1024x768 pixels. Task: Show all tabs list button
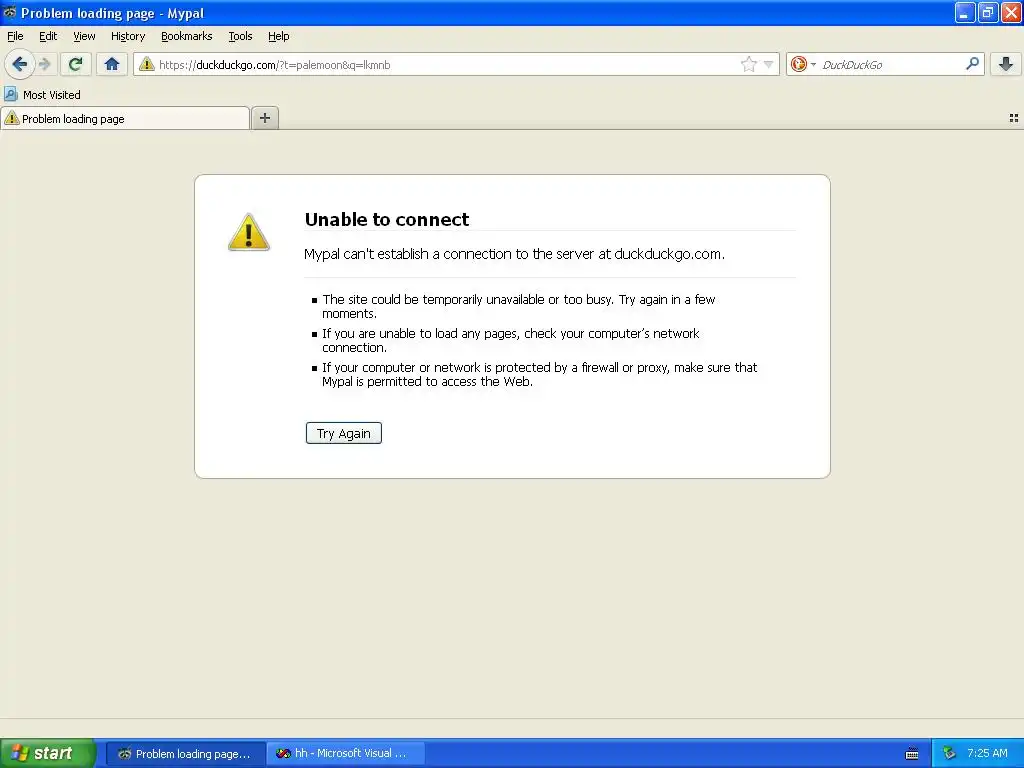(1014, 118)
